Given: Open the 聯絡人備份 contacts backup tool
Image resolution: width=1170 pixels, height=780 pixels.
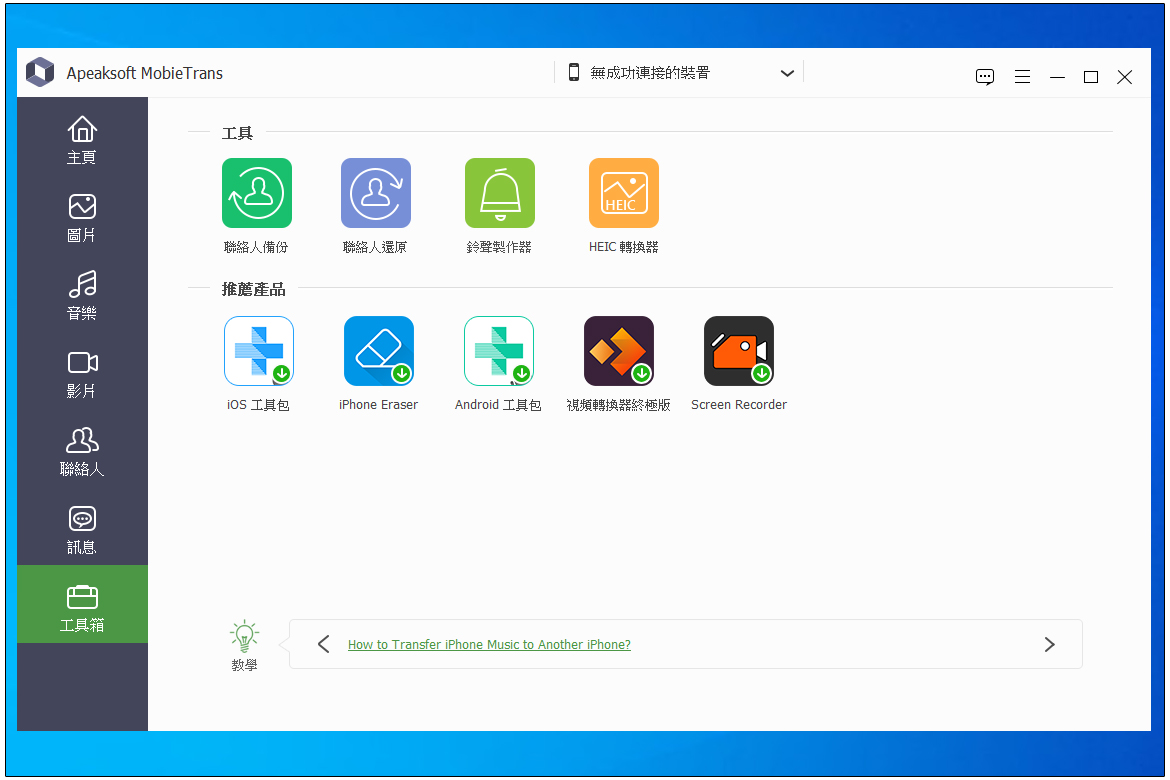Looking at the screenshot, I should [x=257, y=193].
